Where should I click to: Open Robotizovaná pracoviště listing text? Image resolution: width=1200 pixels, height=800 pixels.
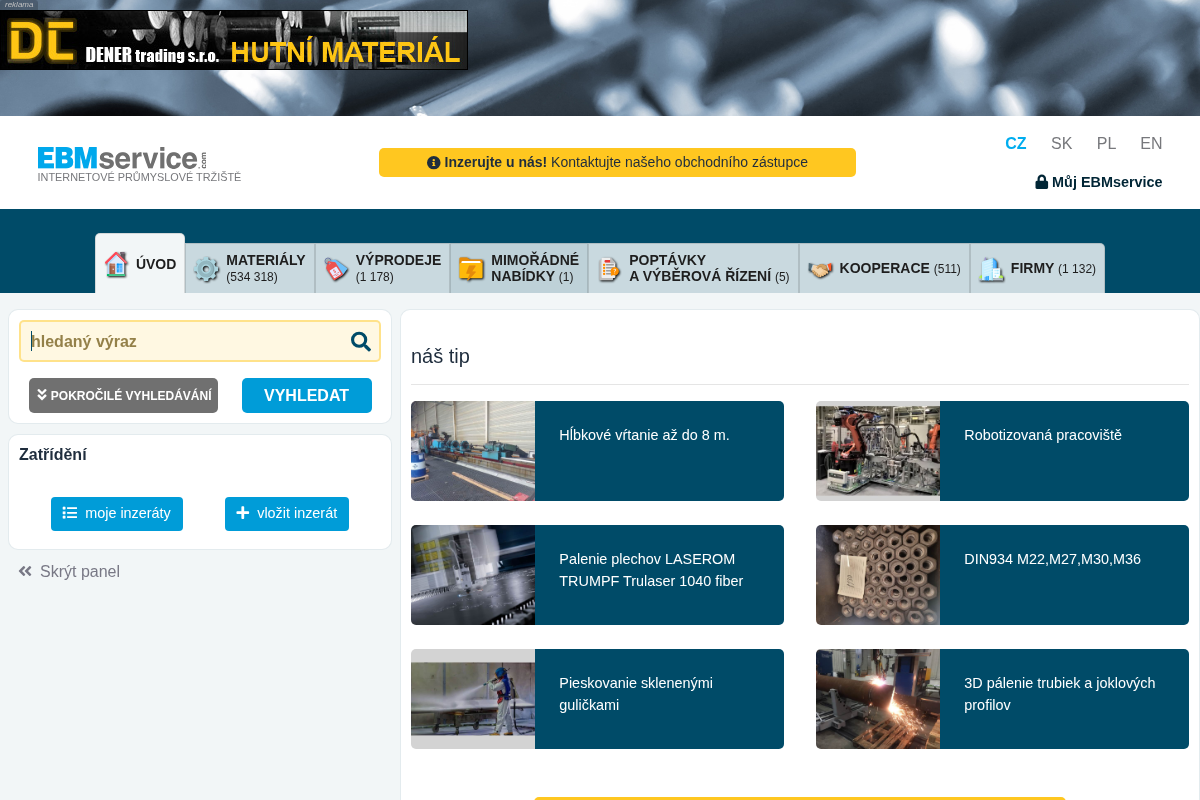pyautogui.click(x=1043, y=435)
